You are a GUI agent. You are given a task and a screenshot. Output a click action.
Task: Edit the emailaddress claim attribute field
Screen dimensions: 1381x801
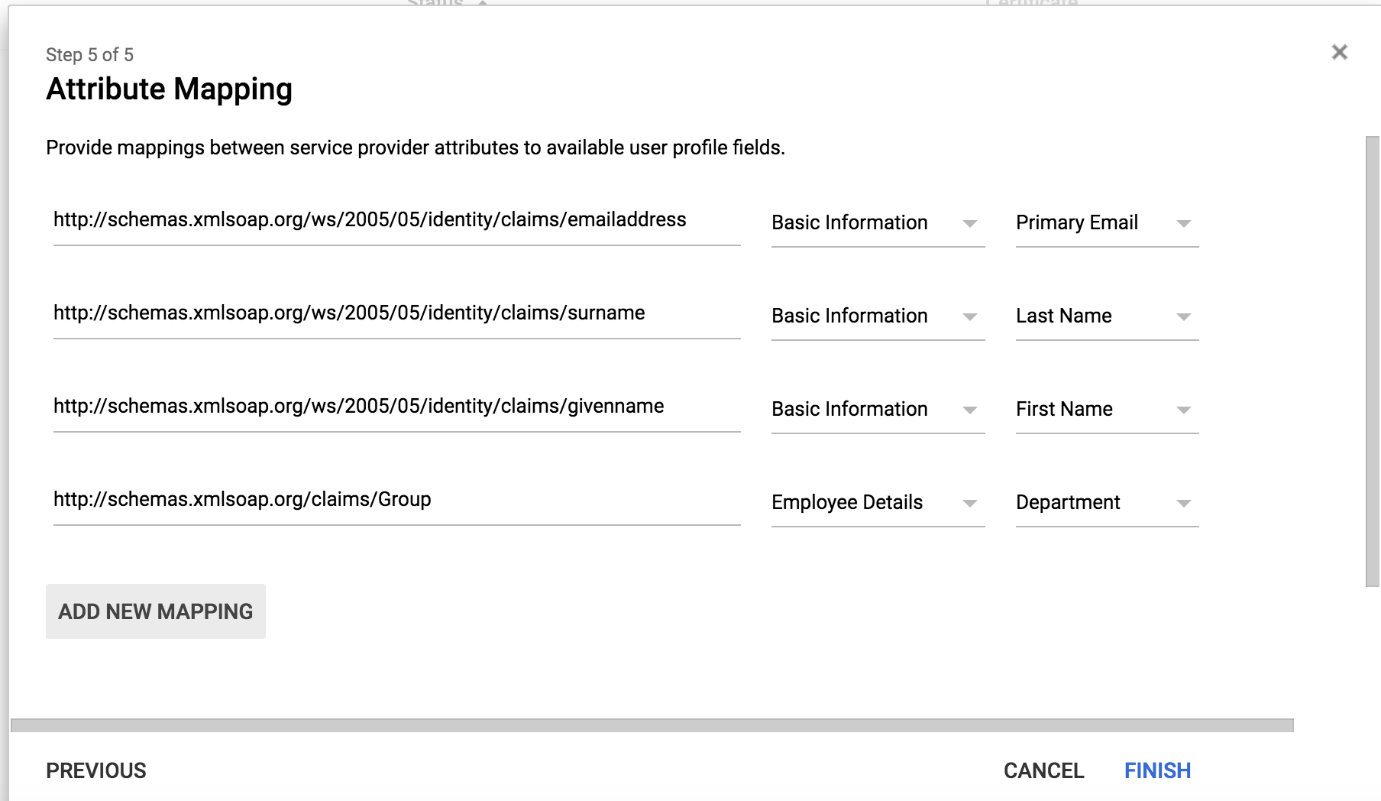tap(396, 220)
